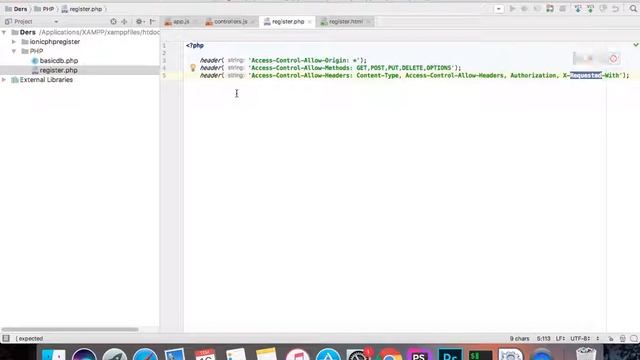Click the Project panel horizontal scrollbar
The height and width of the screenshot is (360, 640).
coord(70,329)
